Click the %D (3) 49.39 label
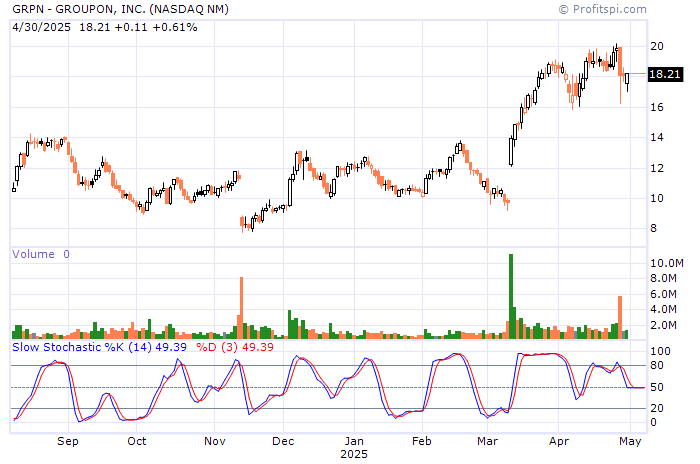Screen dimensions: 700x464 tap(235, 347)
